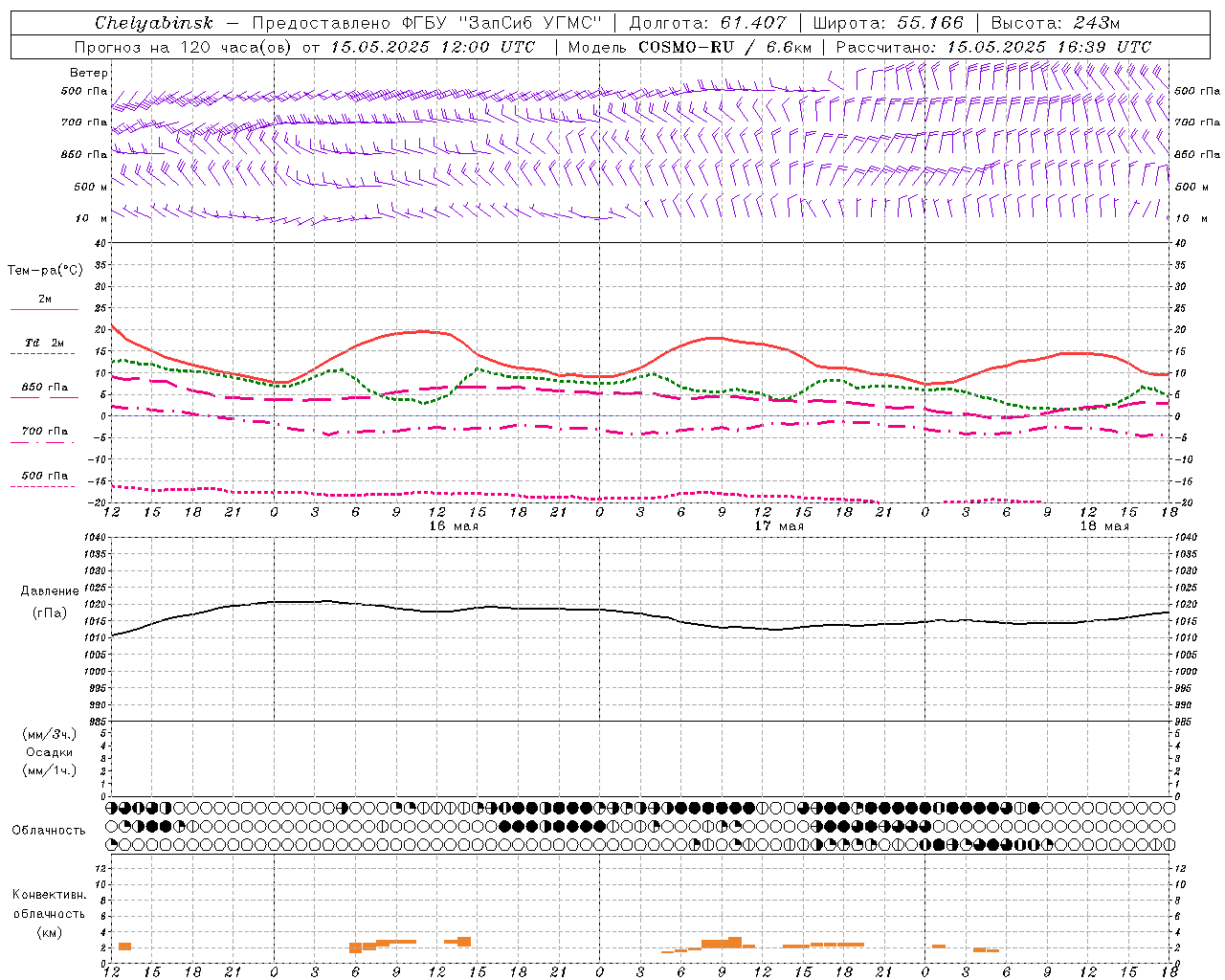This screenshot has height=980, width=1225.
Task: Click the '850 гПа' temperature legend entry
Action: coord(45,388)
